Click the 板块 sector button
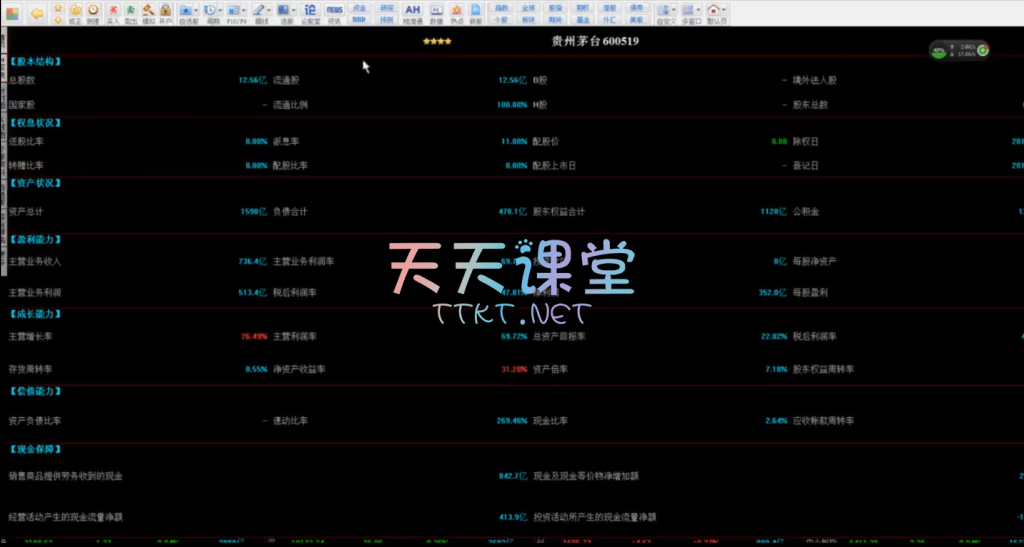Viewport: 1024px width, 547px height. (529, 19)
